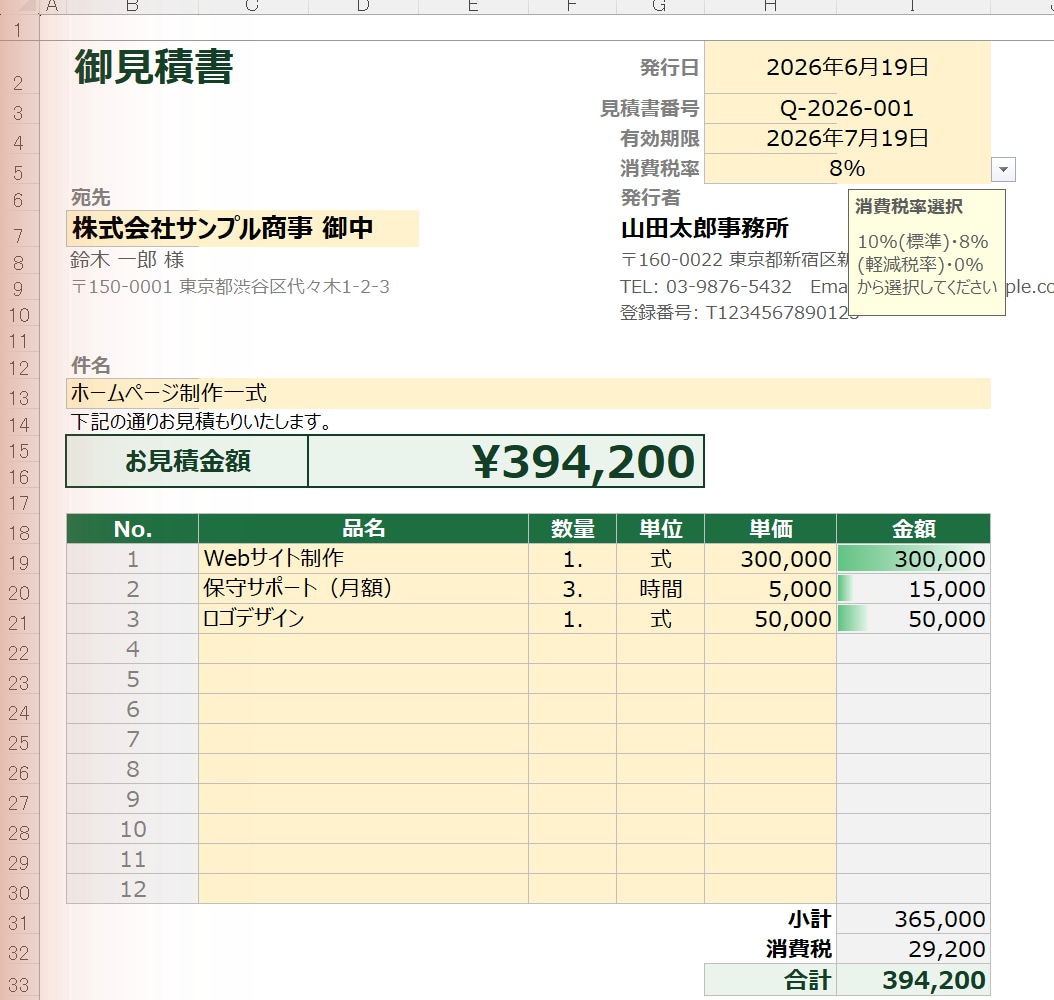Click the 発行者 label

[x=651, y=198]
